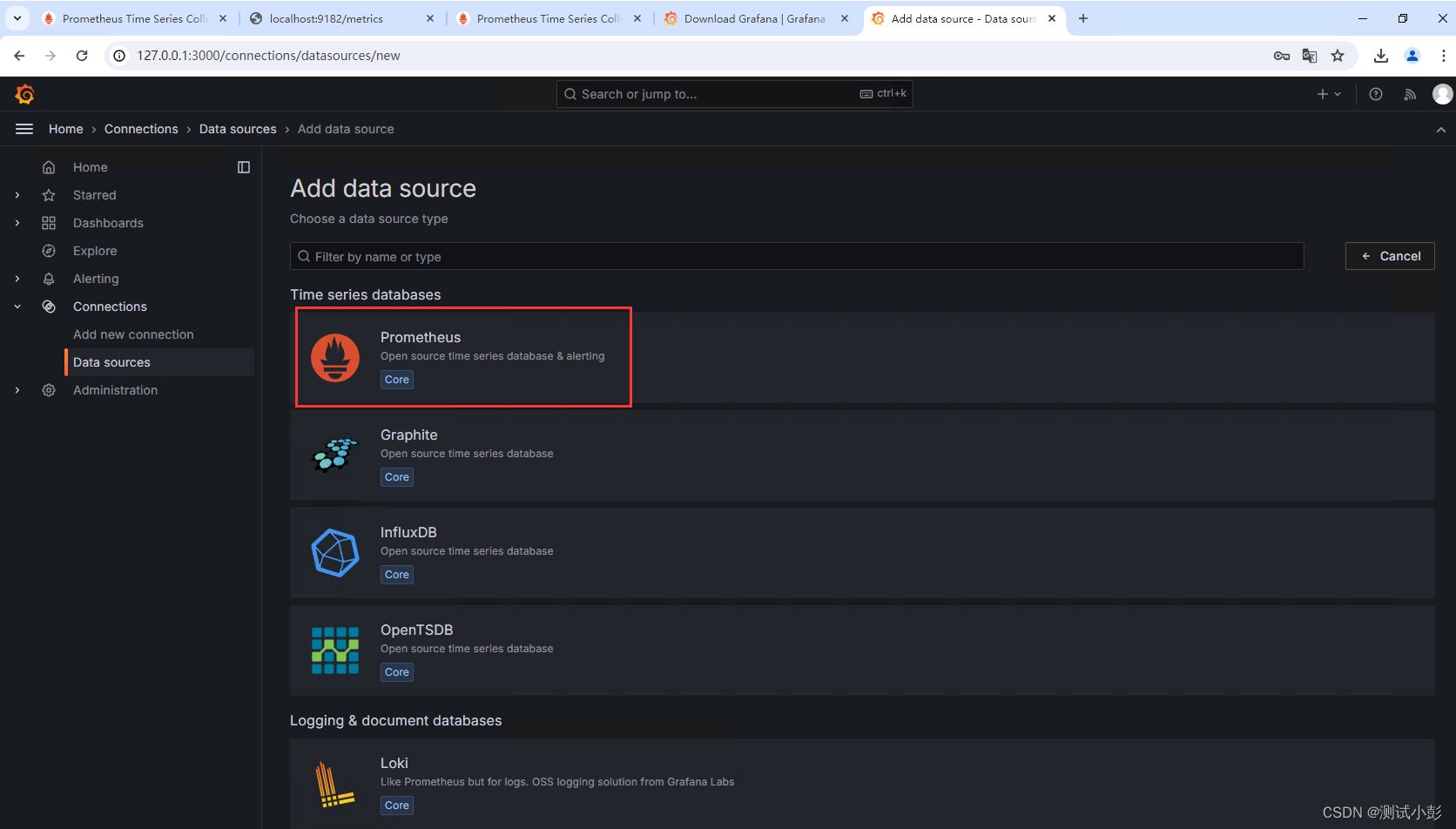Close the Add data source browser tab
1456x829 pixels.
tap(1052, 18)
